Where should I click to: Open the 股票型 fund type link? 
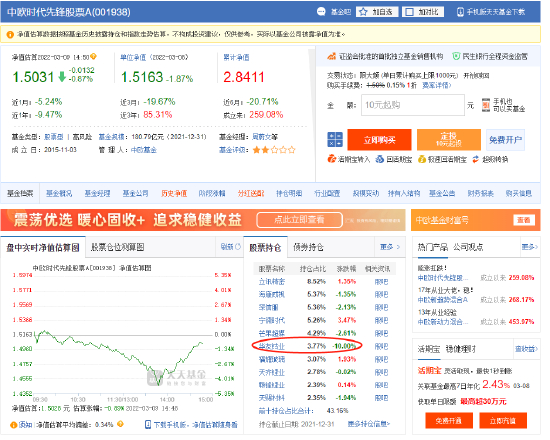click(x=54, y=137)
